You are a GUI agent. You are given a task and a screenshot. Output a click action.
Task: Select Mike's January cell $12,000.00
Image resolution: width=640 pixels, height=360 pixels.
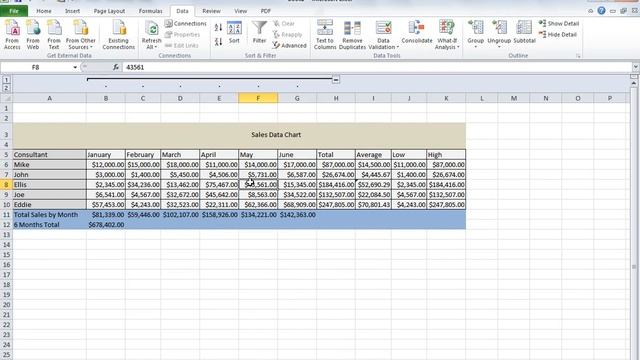coord(106,164)
